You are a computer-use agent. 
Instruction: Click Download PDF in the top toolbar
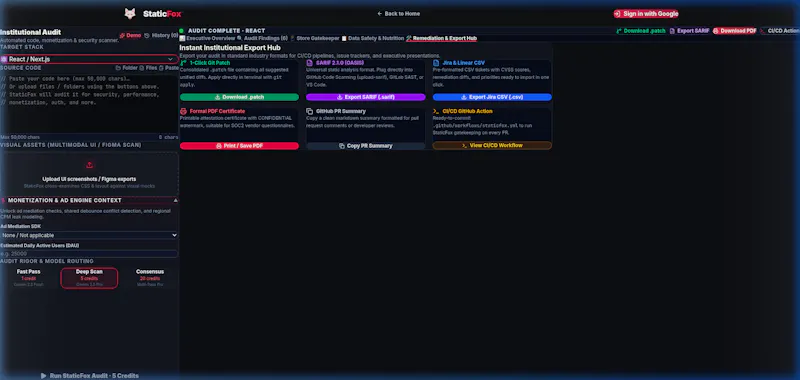point(735,31)
